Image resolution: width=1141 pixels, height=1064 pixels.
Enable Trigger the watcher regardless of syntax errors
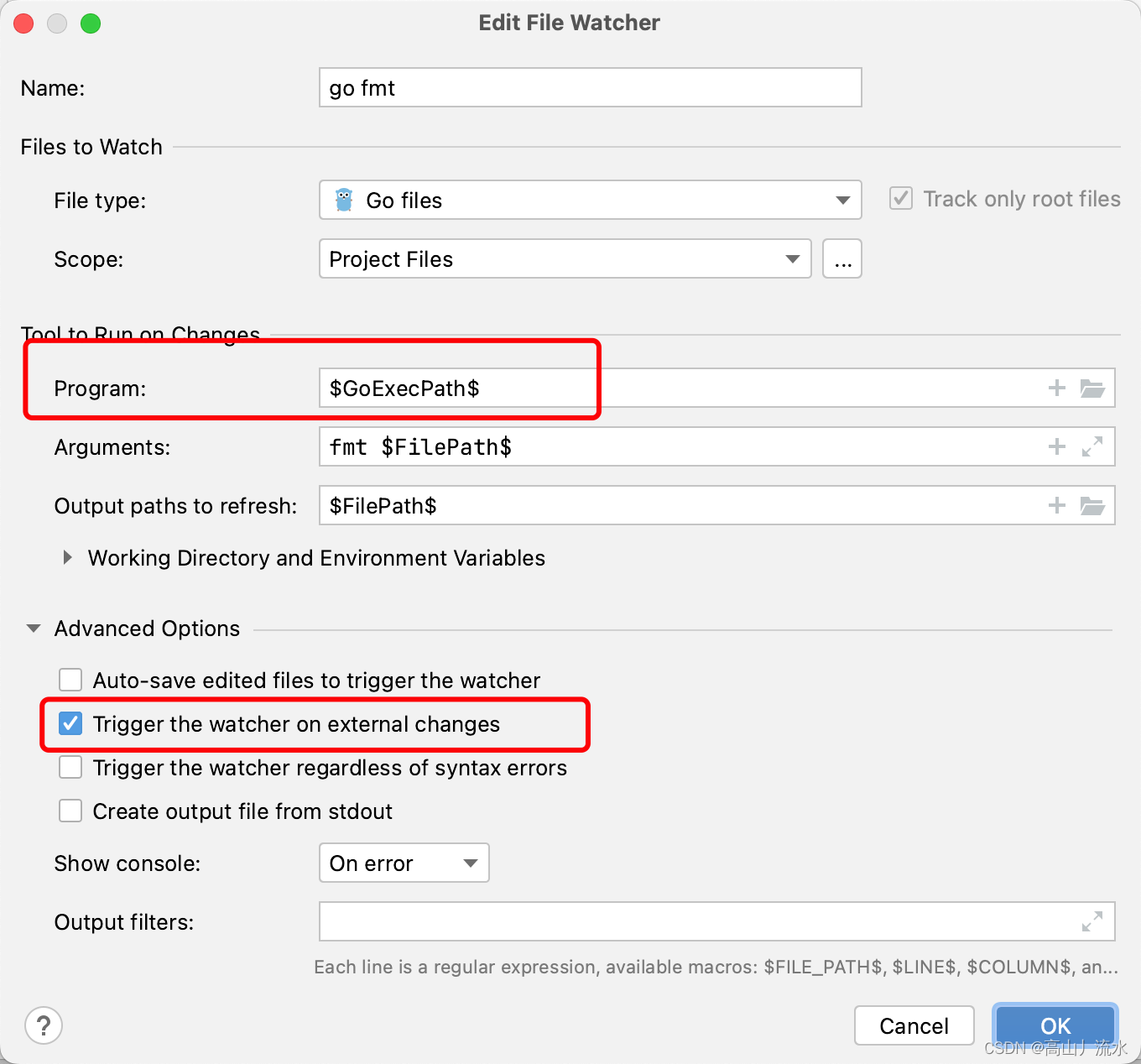click(x=70, y=767)
